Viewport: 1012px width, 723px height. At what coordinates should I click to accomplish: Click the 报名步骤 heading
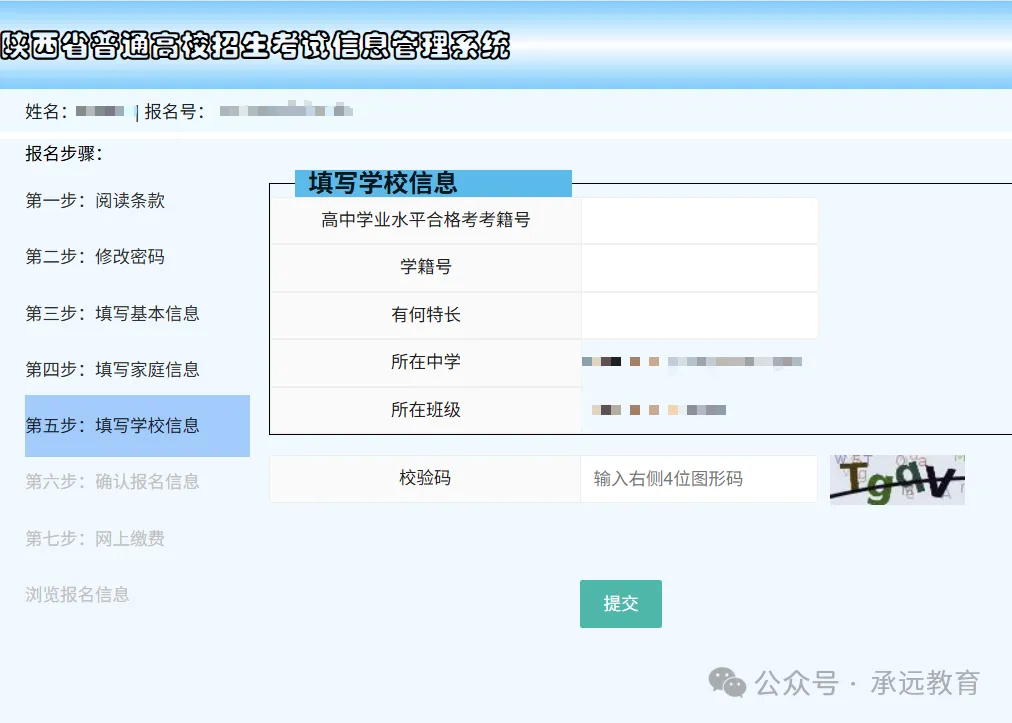(64, 154)
